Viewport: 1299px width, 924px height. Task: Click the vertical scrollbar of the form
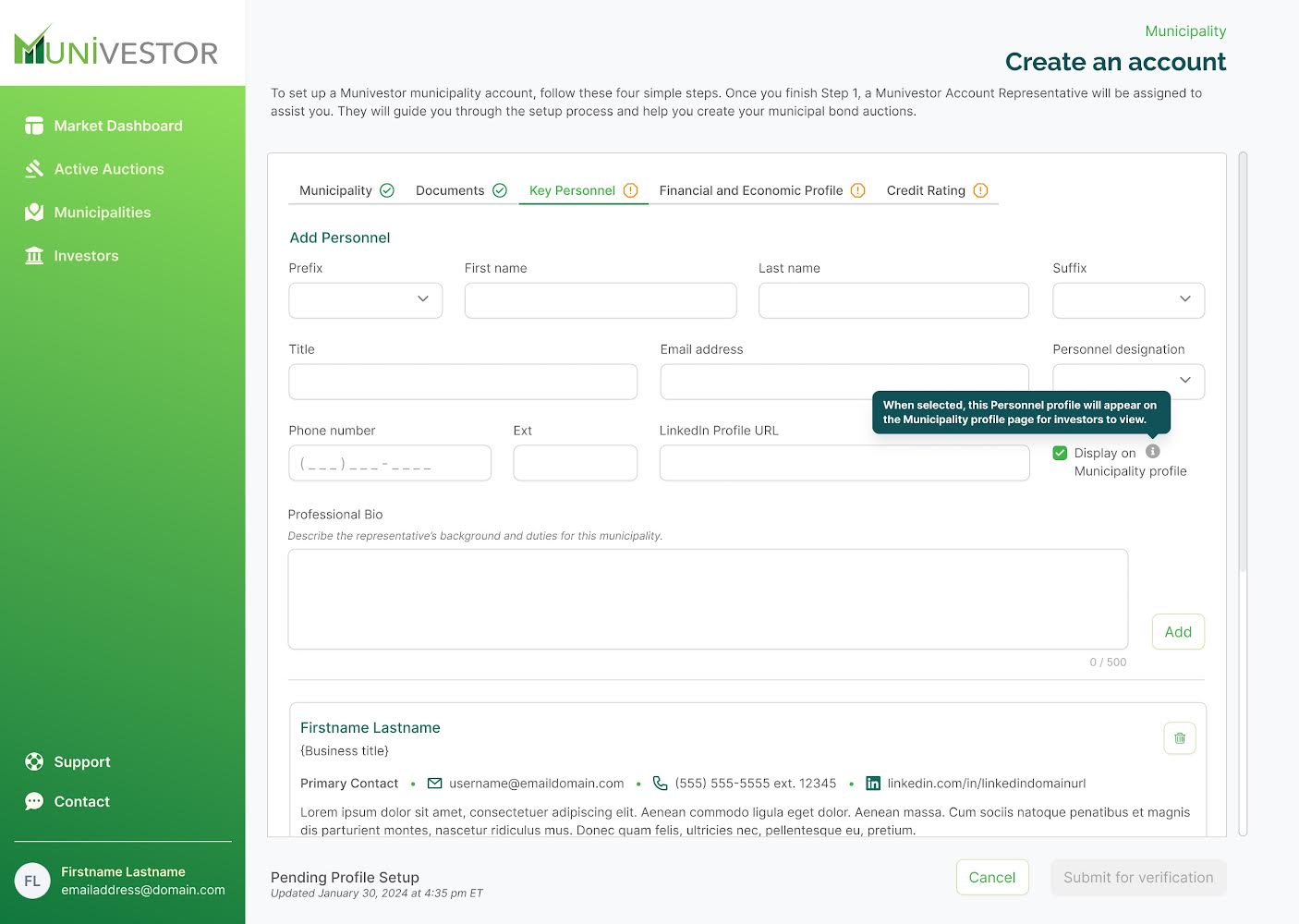[1243, 370]
